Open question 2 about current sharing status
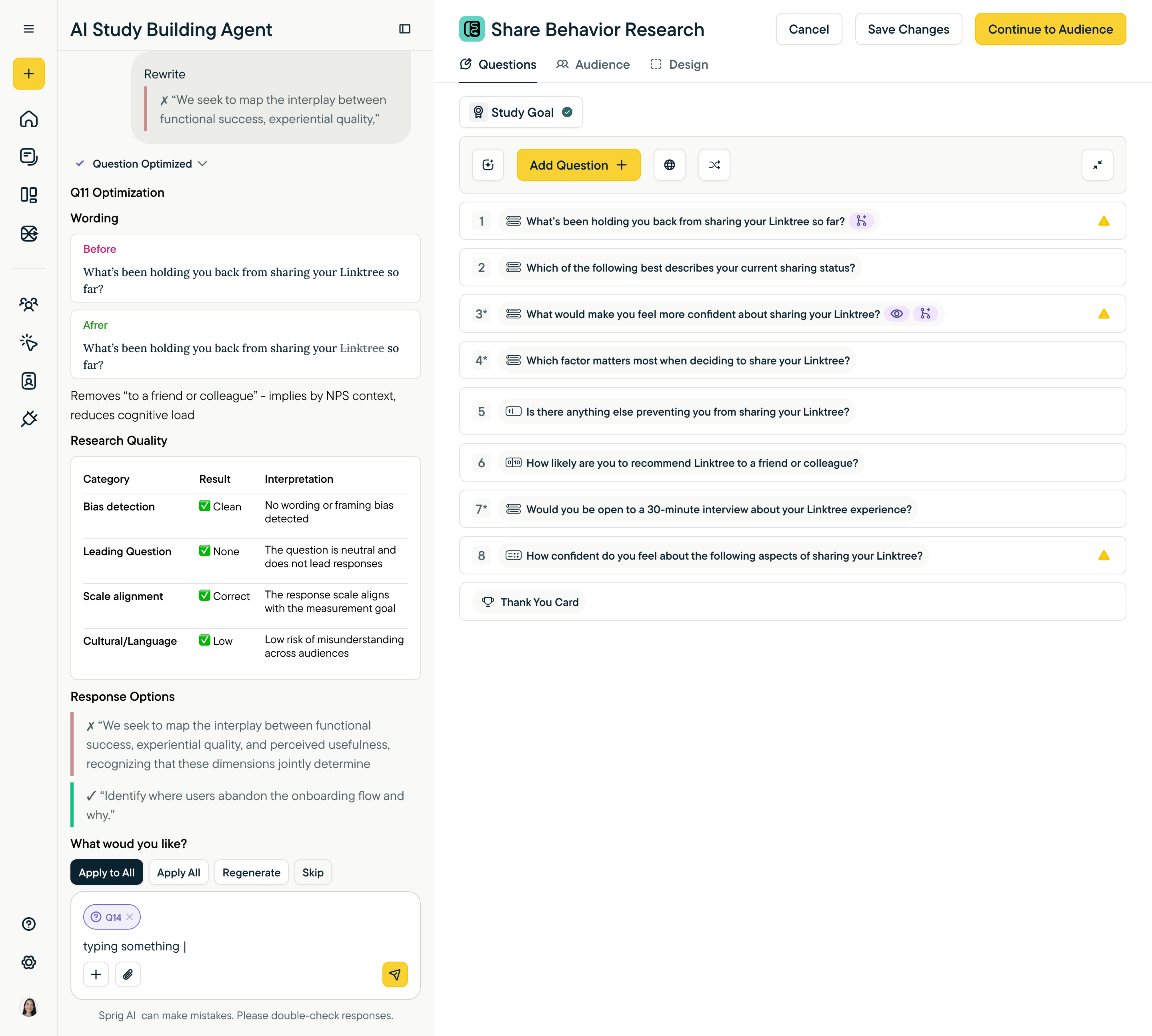This screenshot has width=1152, height=1036. click(x=792, y=268)
